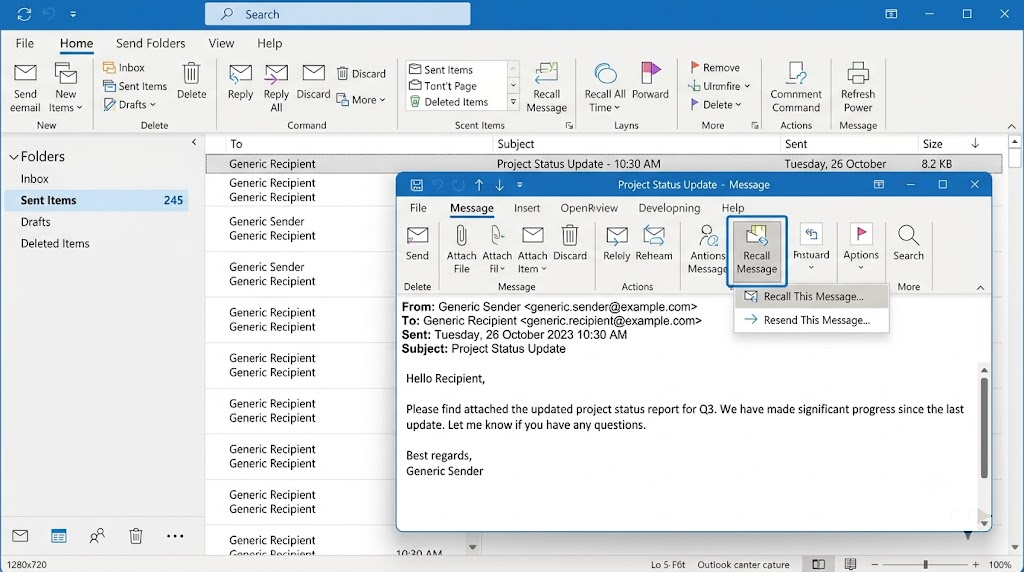Click Antions Message in message window
Viewport: 1024px width, 572px height.
[x=707, y=249]
